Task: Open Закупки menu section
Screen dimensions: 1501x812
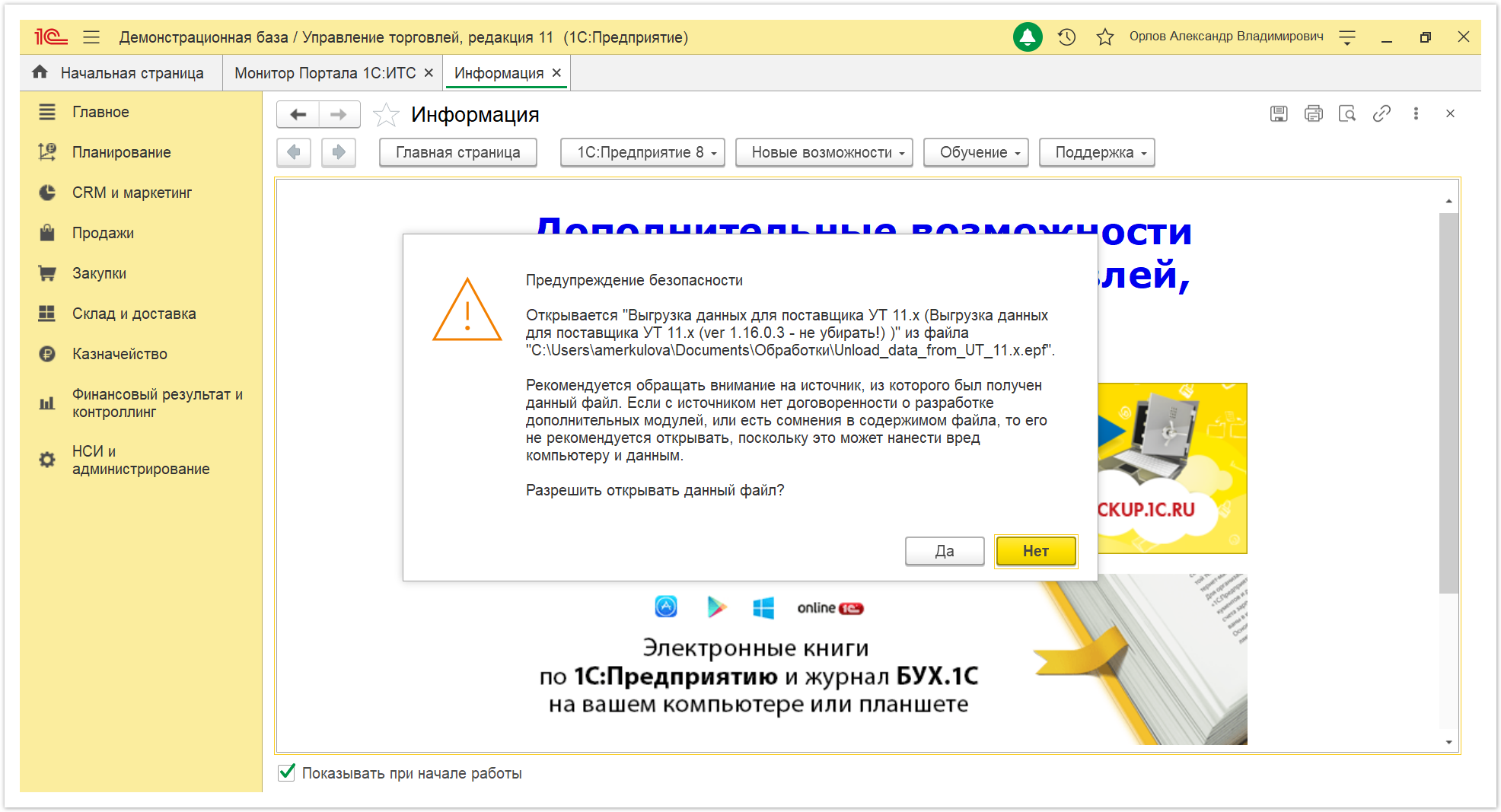Action: tap(99, 273)
